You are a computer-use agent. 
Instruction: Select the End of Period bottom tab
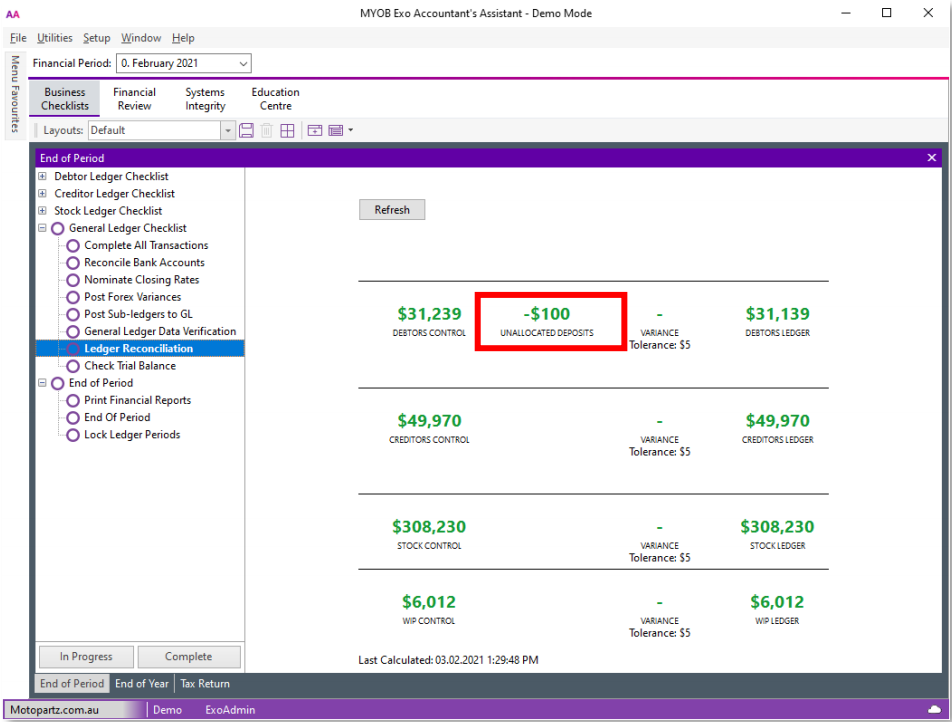(x=72, y=684)
